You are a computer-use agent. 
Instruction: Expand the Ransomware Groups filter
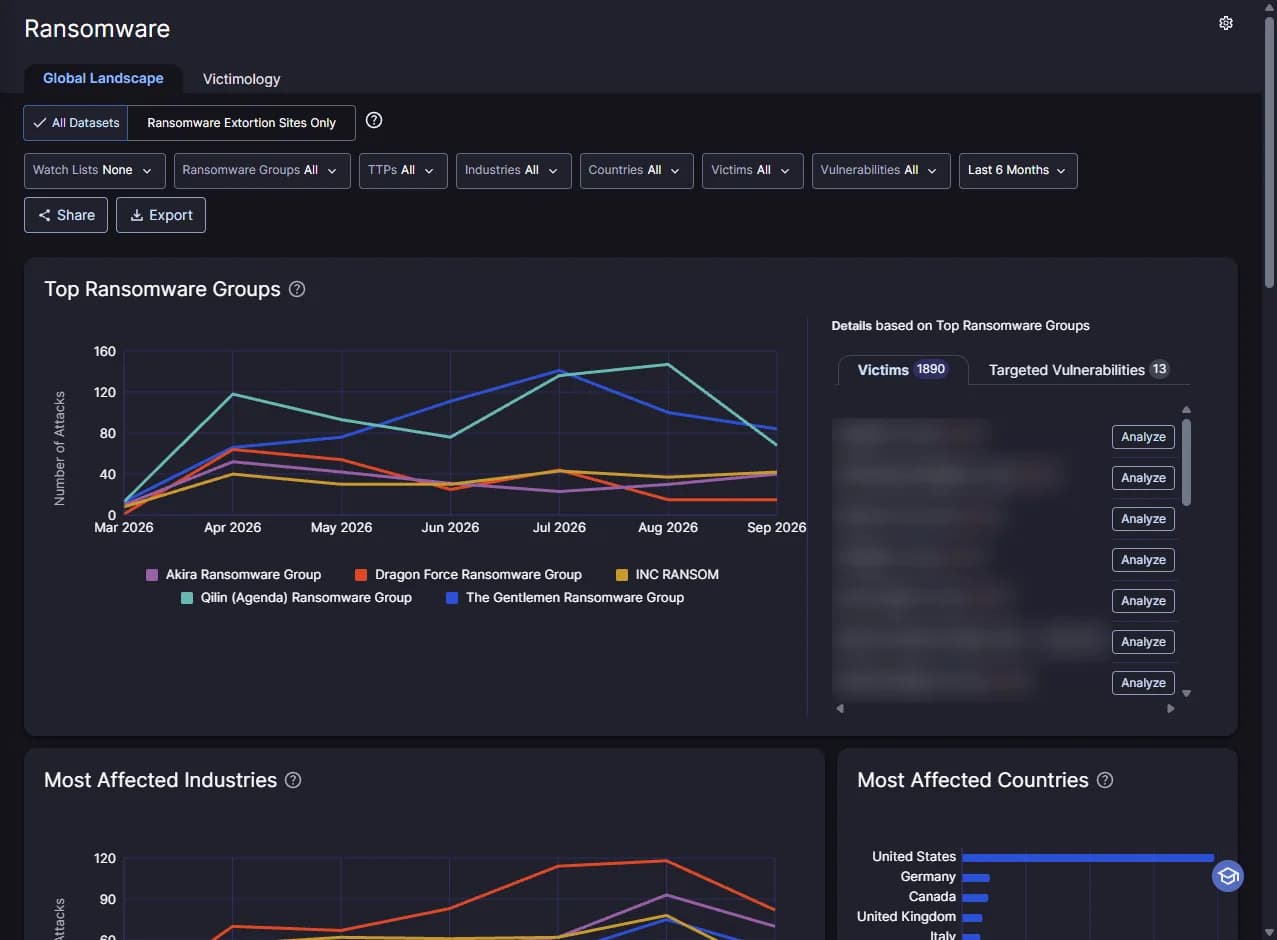(x=262, y=170)
